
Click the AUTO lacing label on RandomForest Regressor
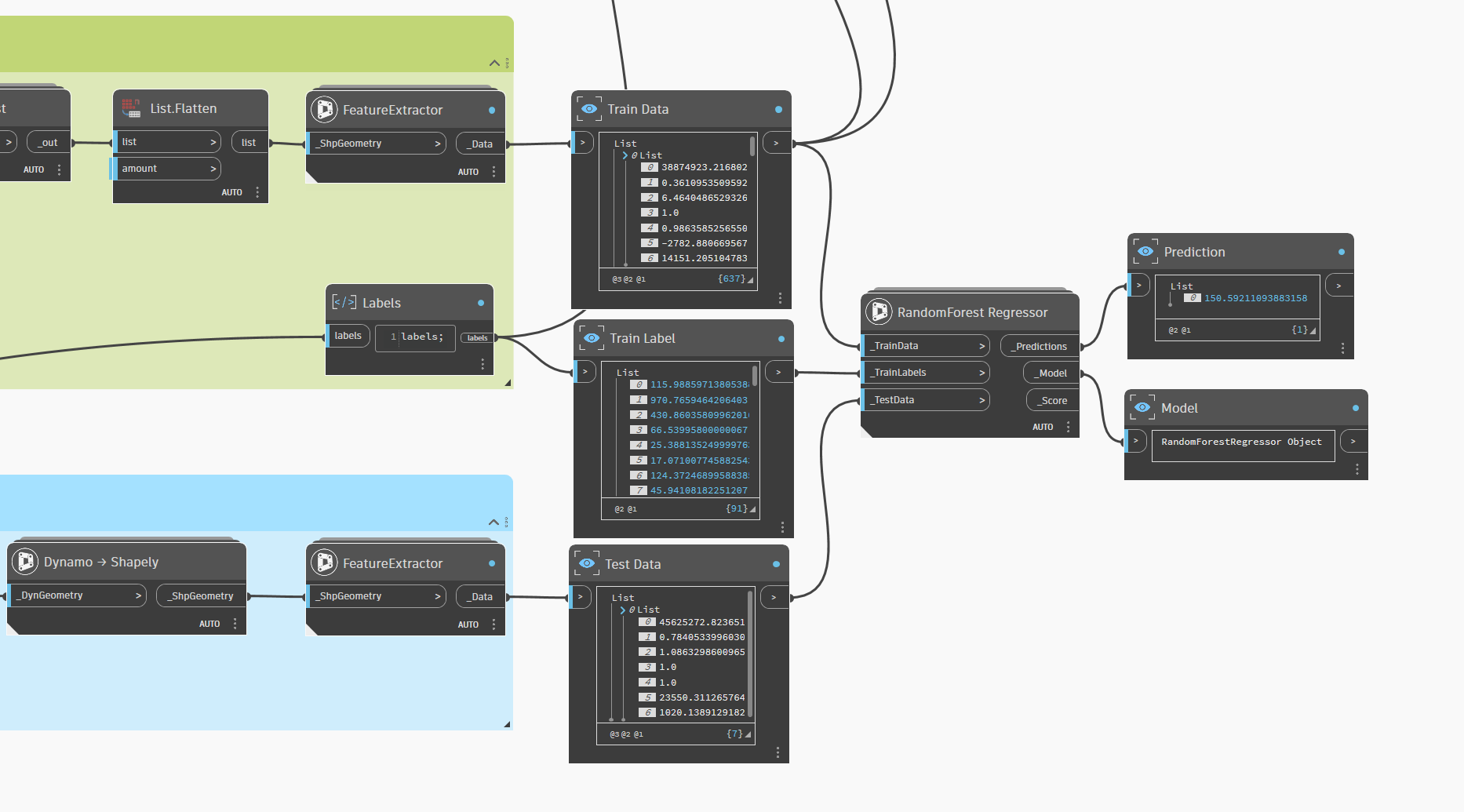click(1043, 427)
